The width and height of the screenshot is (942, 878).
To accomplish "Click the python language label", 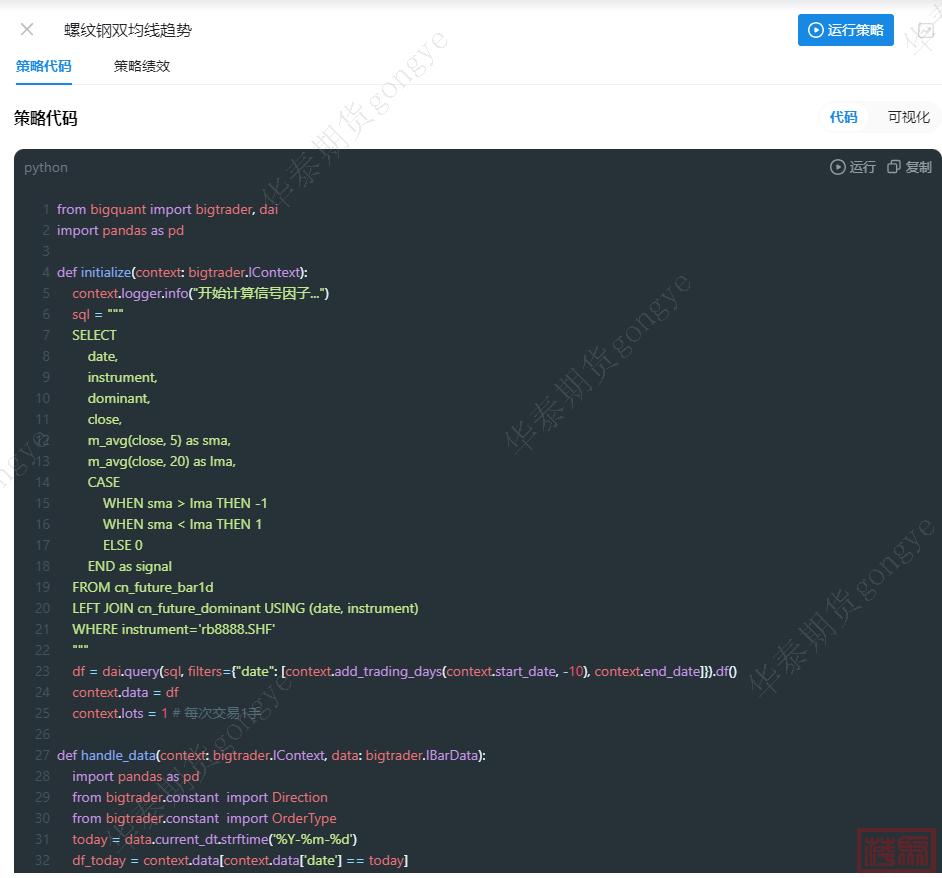I will (46, 167).
